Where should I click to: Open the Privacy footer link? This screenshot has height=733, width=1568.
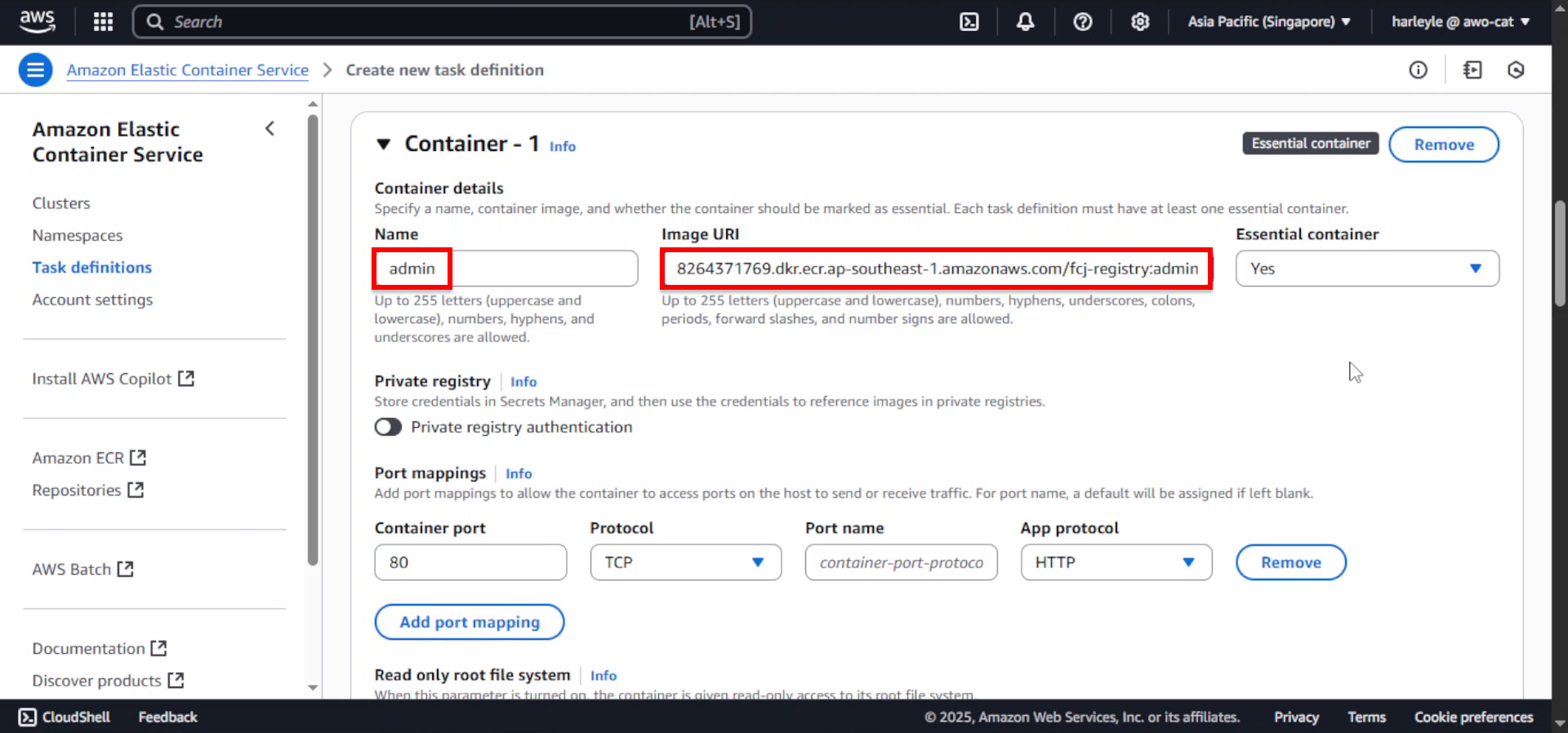(1296, 717)
